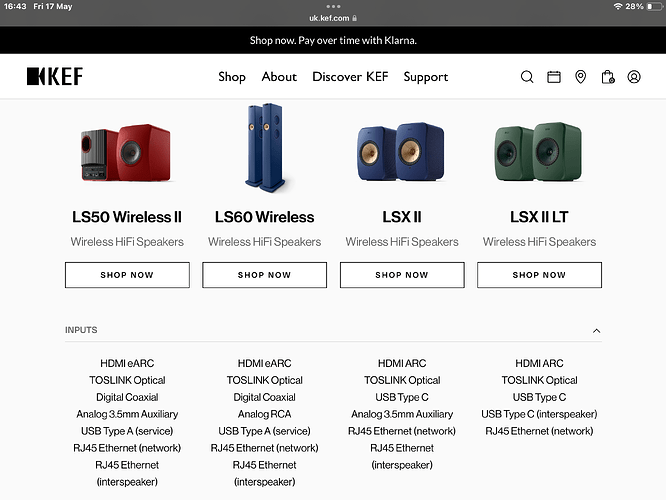Image resolution: width=666 pixels, height=500 pixels.
Task: Click Shop Now for LSX II
Action: coord(402,275)
